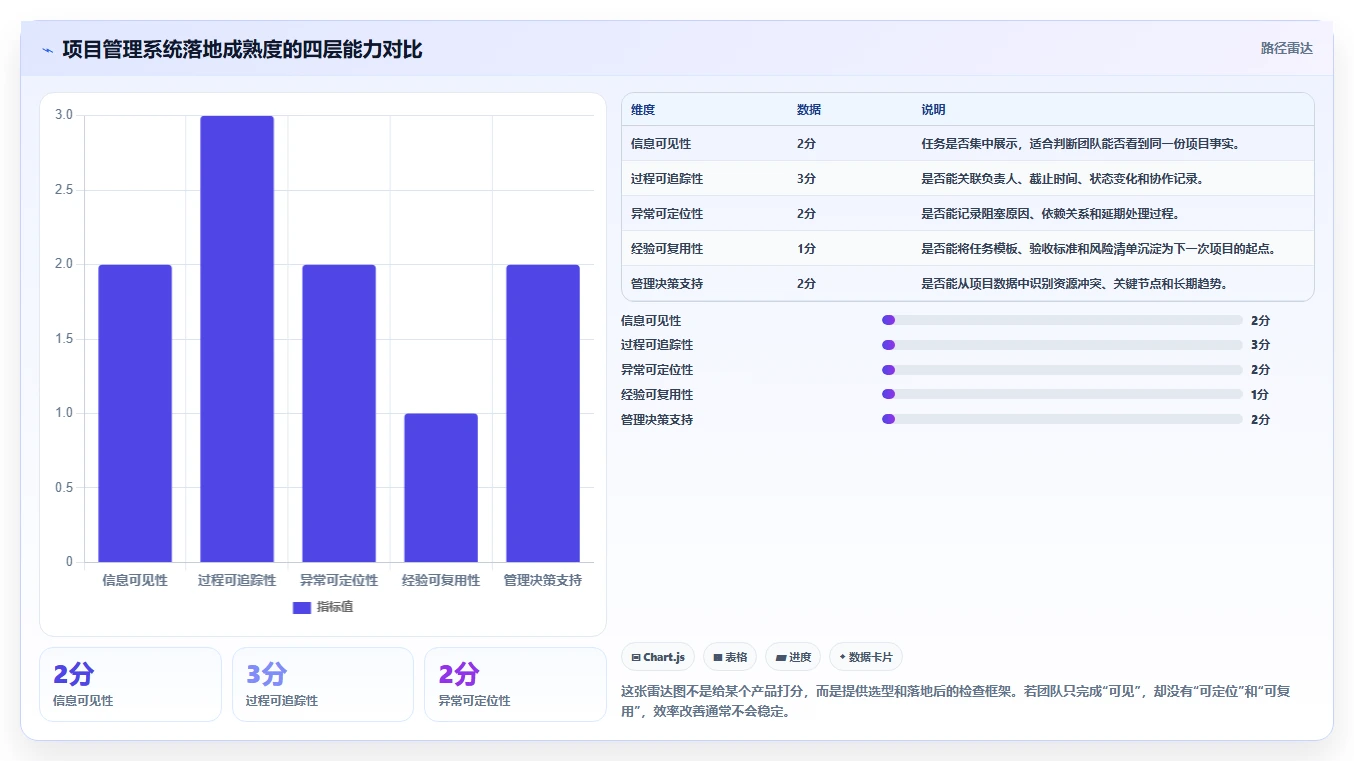Viewport: 1354px width, 761px height.
Task: Open the 2分 异常可定位性 data card
Action: (x=515, y=684)
